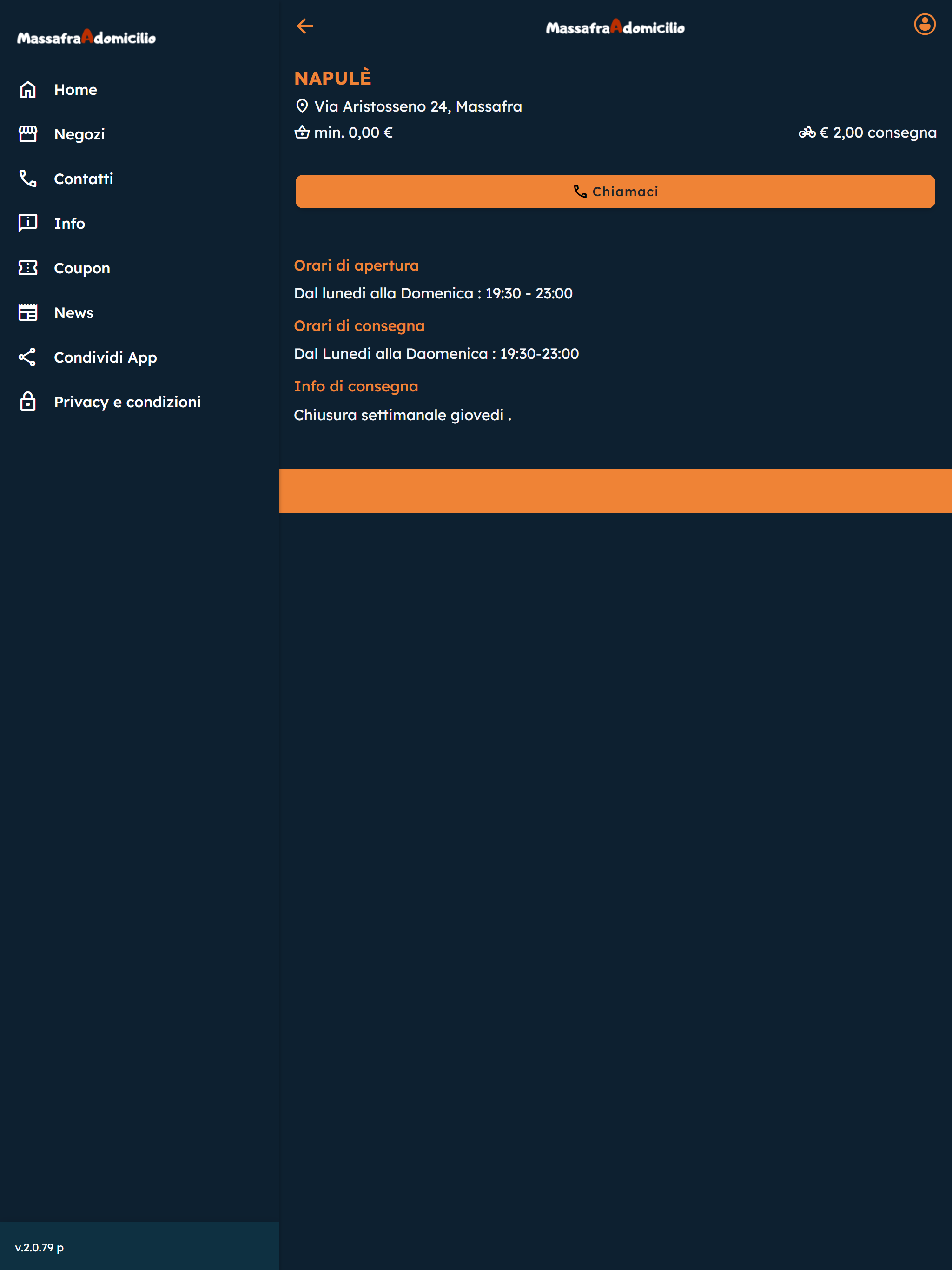Screen dimensions: 952x1270
Task: Click the Coupon ticket icon
Action: (x=27, y=268)
